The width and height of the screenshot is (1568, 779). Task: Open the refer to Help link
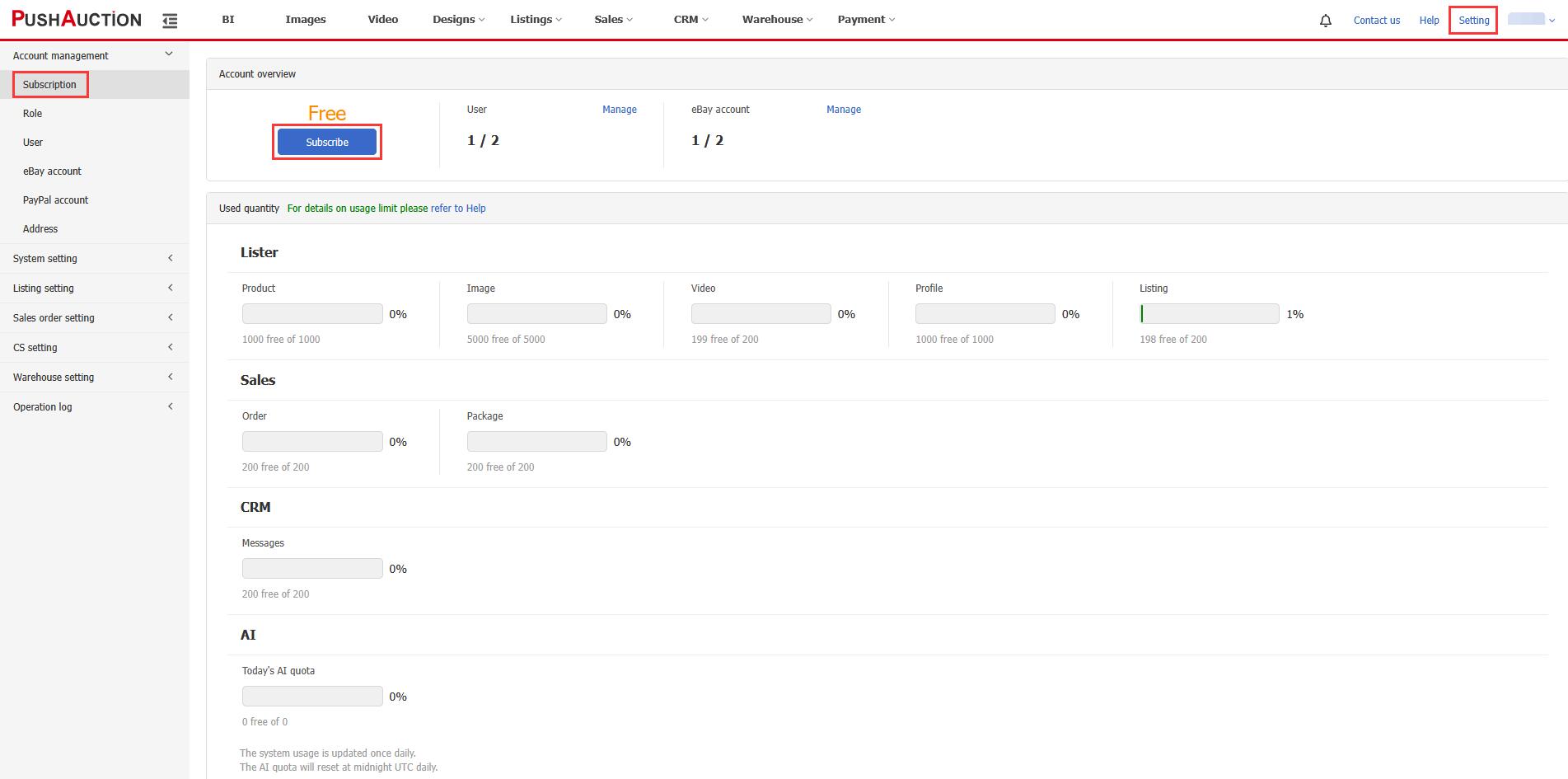(x=458, y=209)
